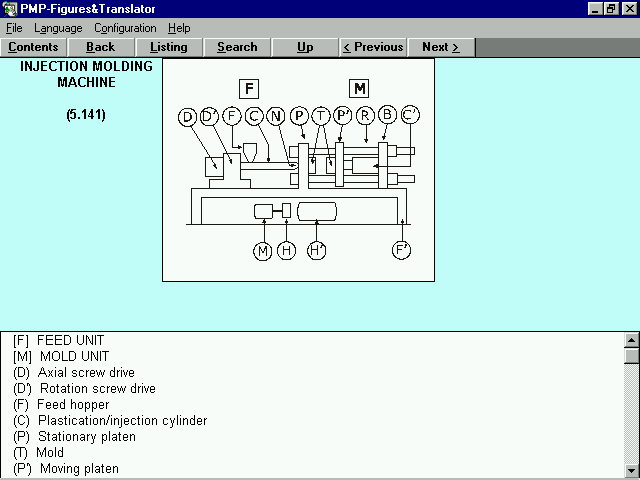
Task: Click the Next > navigation button
Action: click(x=441, y=47)
